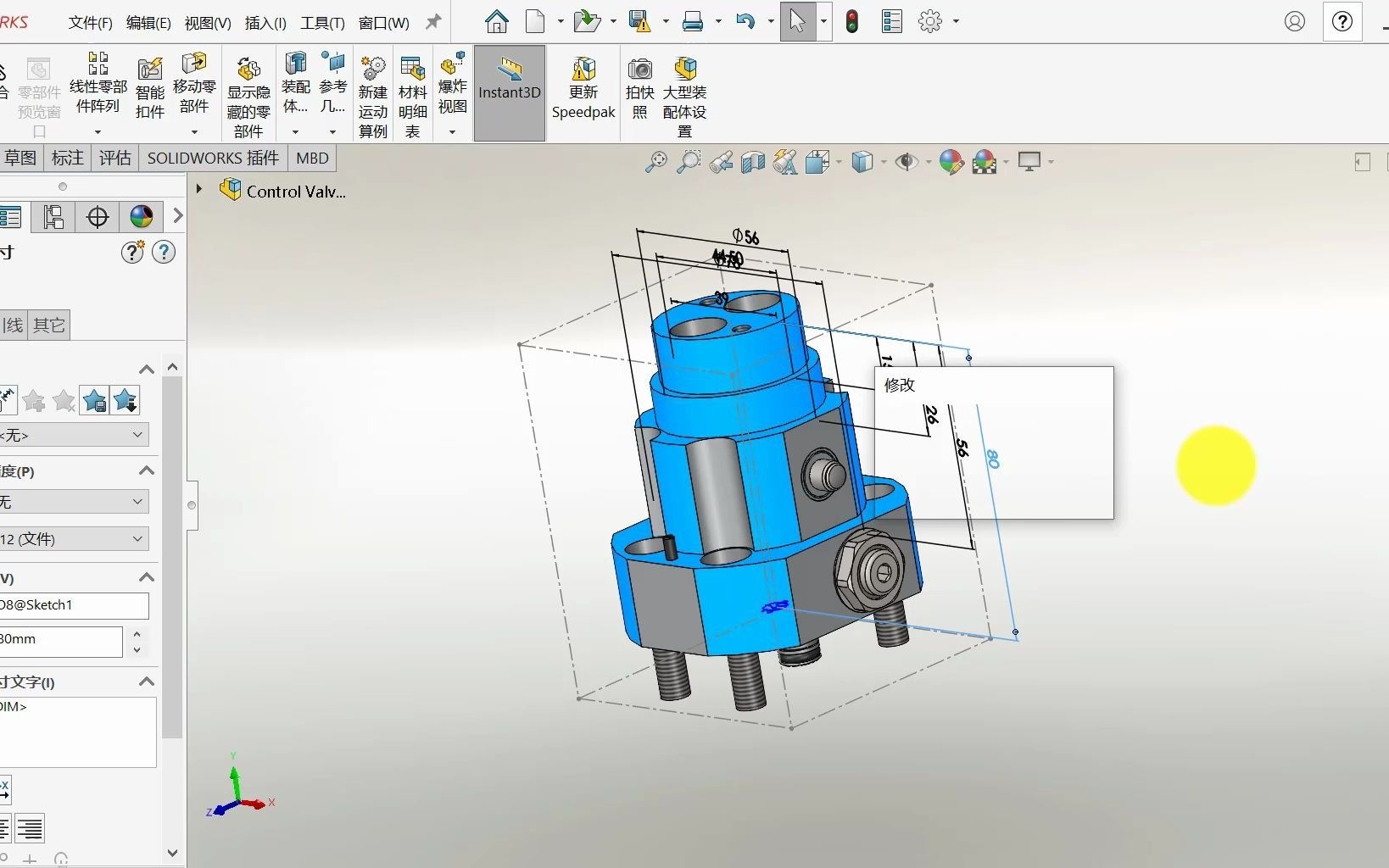This screenshot has width=1389, height=868.
Task: Click 新建运动算例 to create a motion study
Action: [x=372, y=93]
